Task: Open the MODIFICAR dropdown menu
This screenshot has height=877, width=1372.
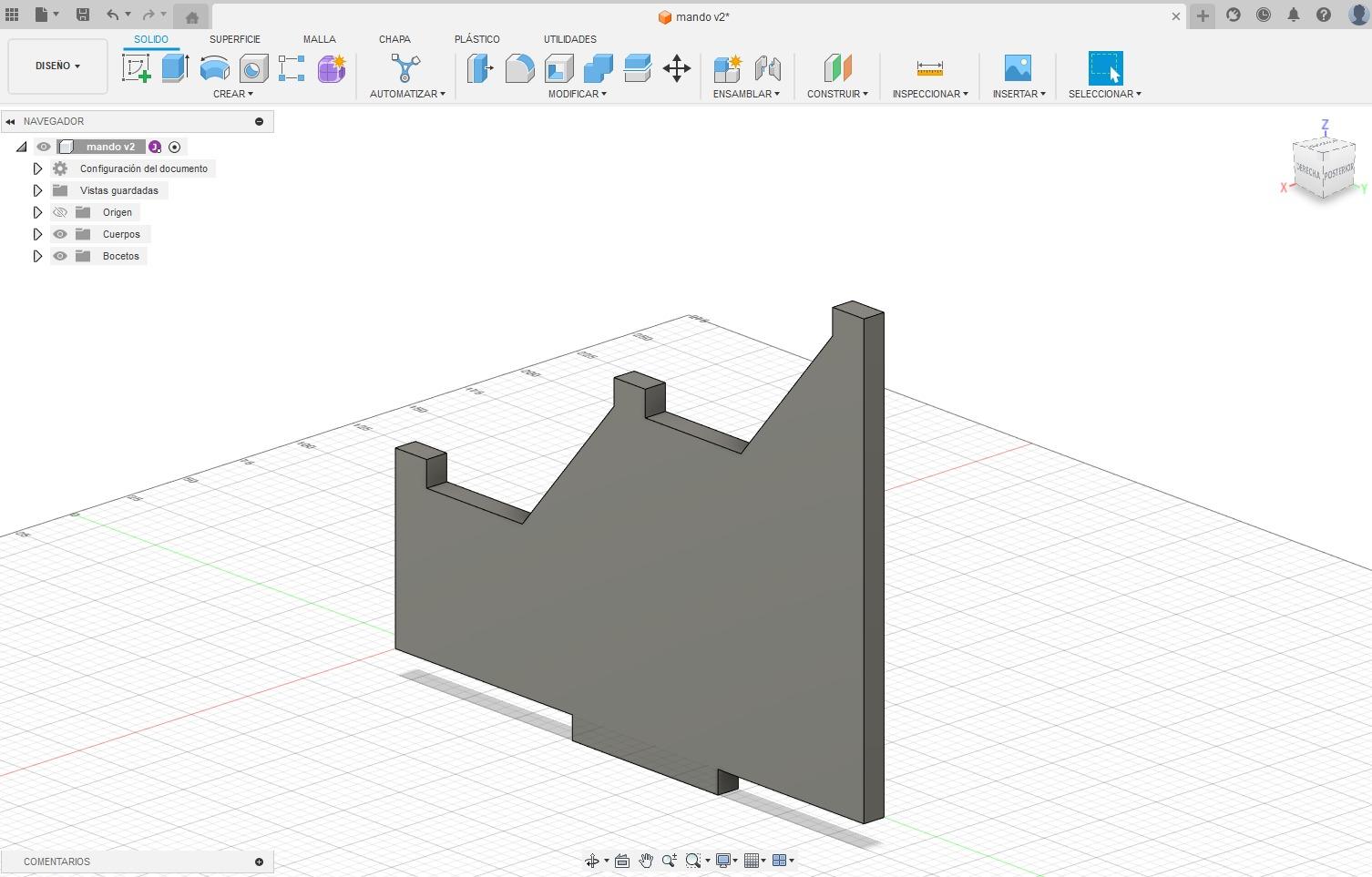Action: (x=577, y=94)
